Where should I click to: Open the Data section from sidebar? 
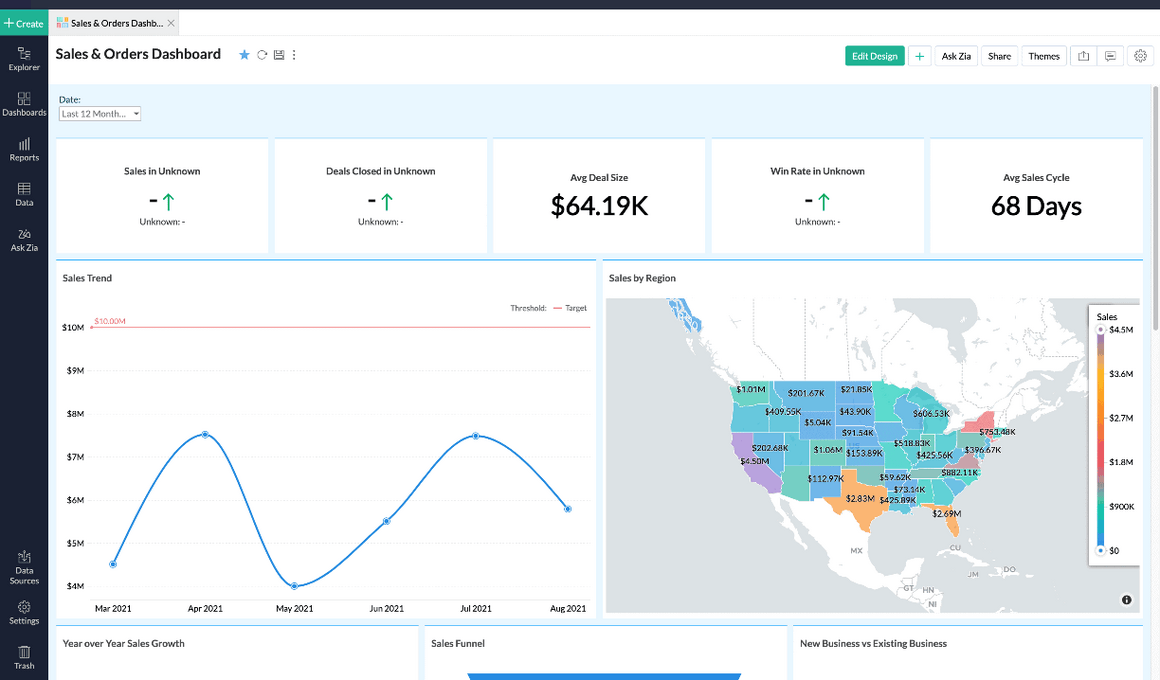pyautogui.click(x=24, y=192)
